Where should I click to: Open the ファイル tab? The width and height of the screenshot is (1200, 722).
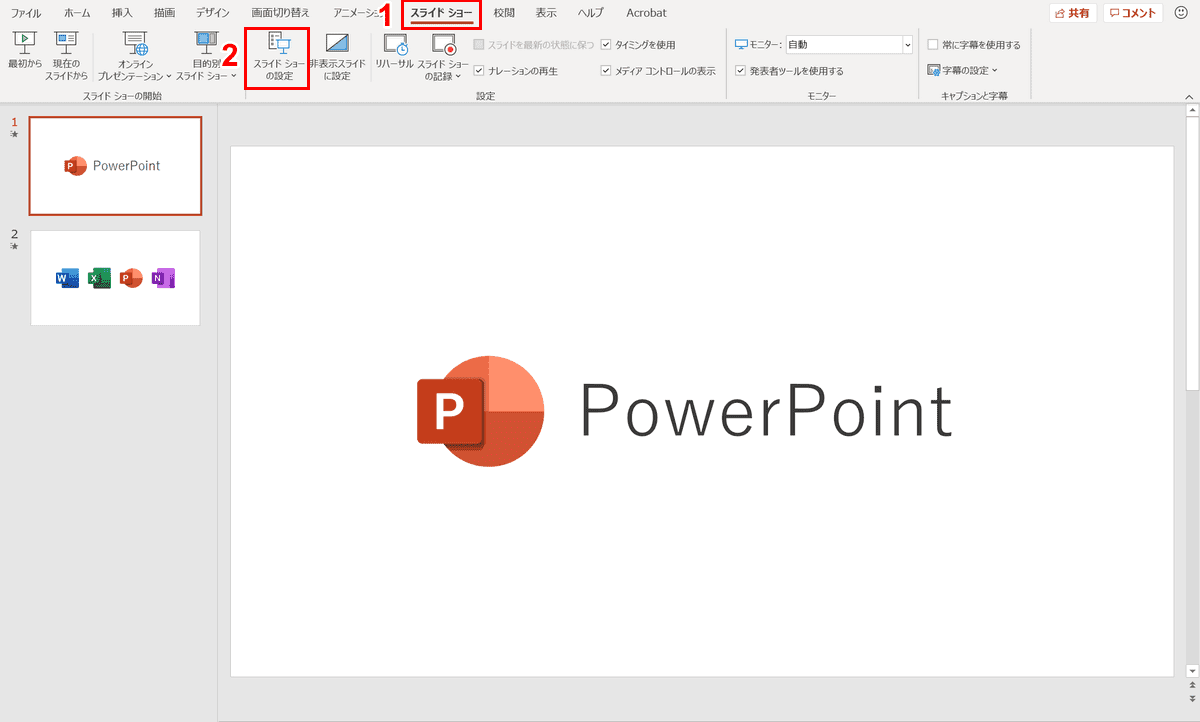[x=26, y=13]
